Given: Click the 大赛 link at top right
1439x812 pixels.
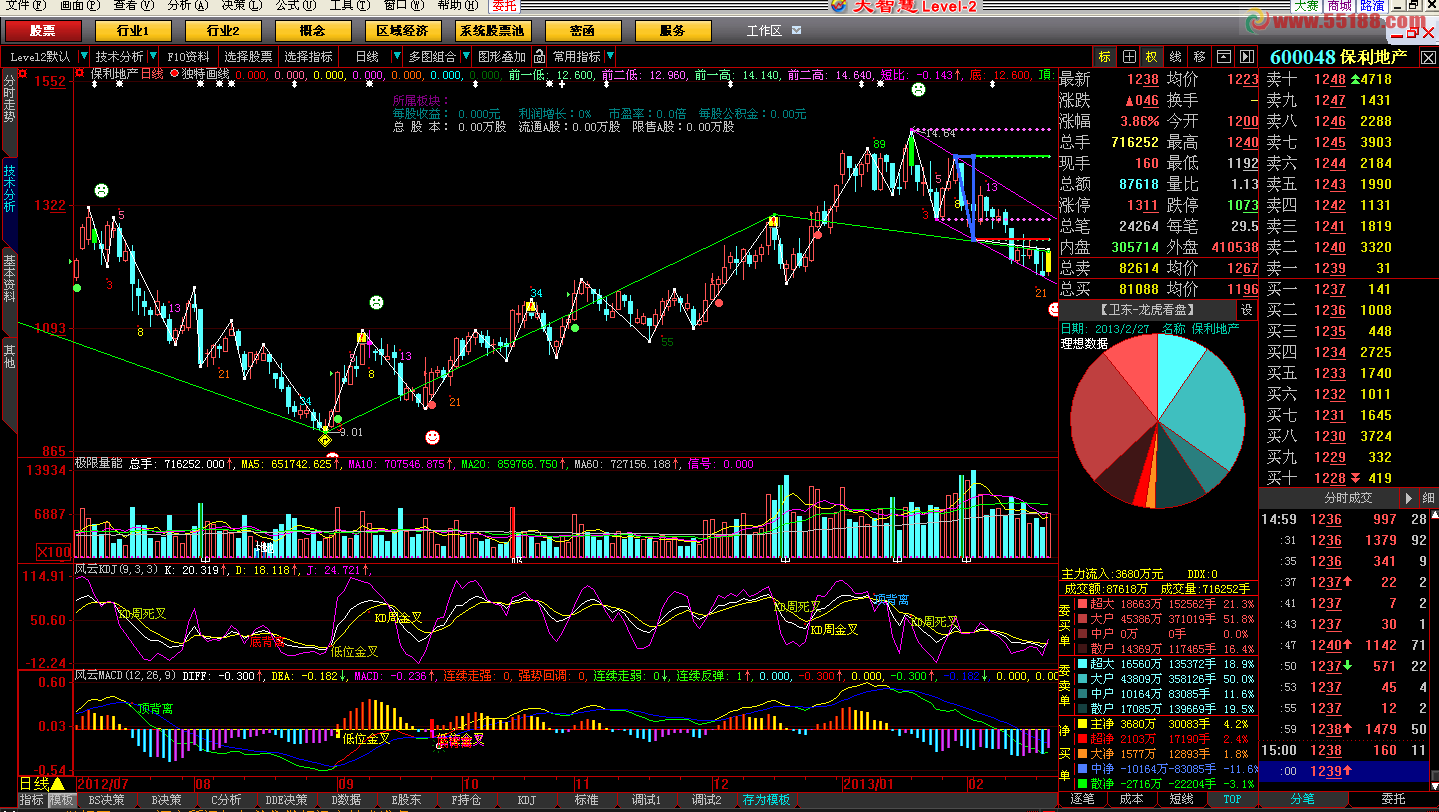Looking at the screenshot, I should point(1306,5).
